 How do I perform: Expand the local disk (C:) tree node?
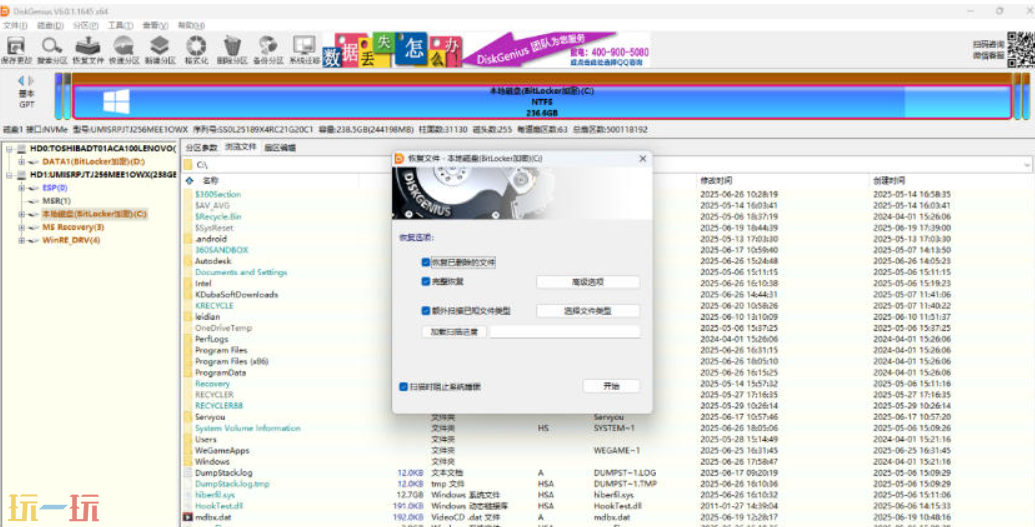[21, 214]
